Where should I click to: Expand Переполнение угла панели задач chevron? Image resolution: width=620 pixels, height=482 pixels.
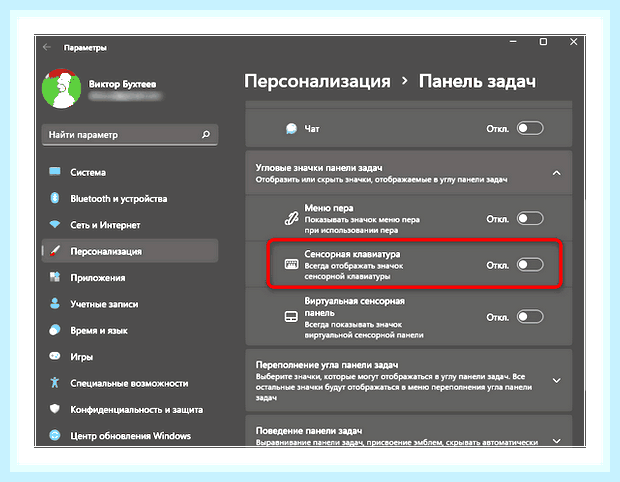[x=556, y=380]
